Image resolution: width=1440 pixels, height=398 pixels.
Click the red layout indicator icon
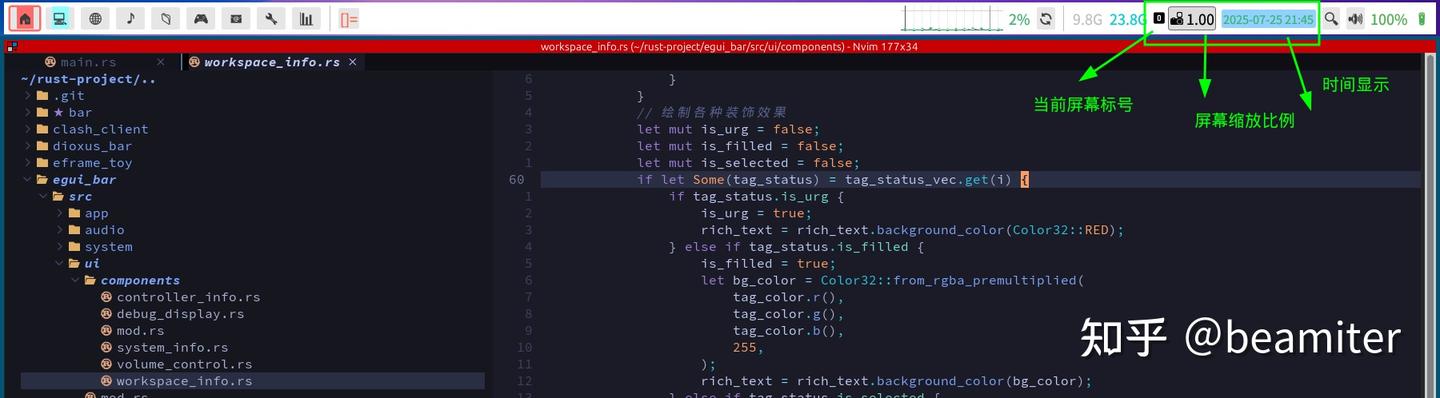click(x=348, y=19)
